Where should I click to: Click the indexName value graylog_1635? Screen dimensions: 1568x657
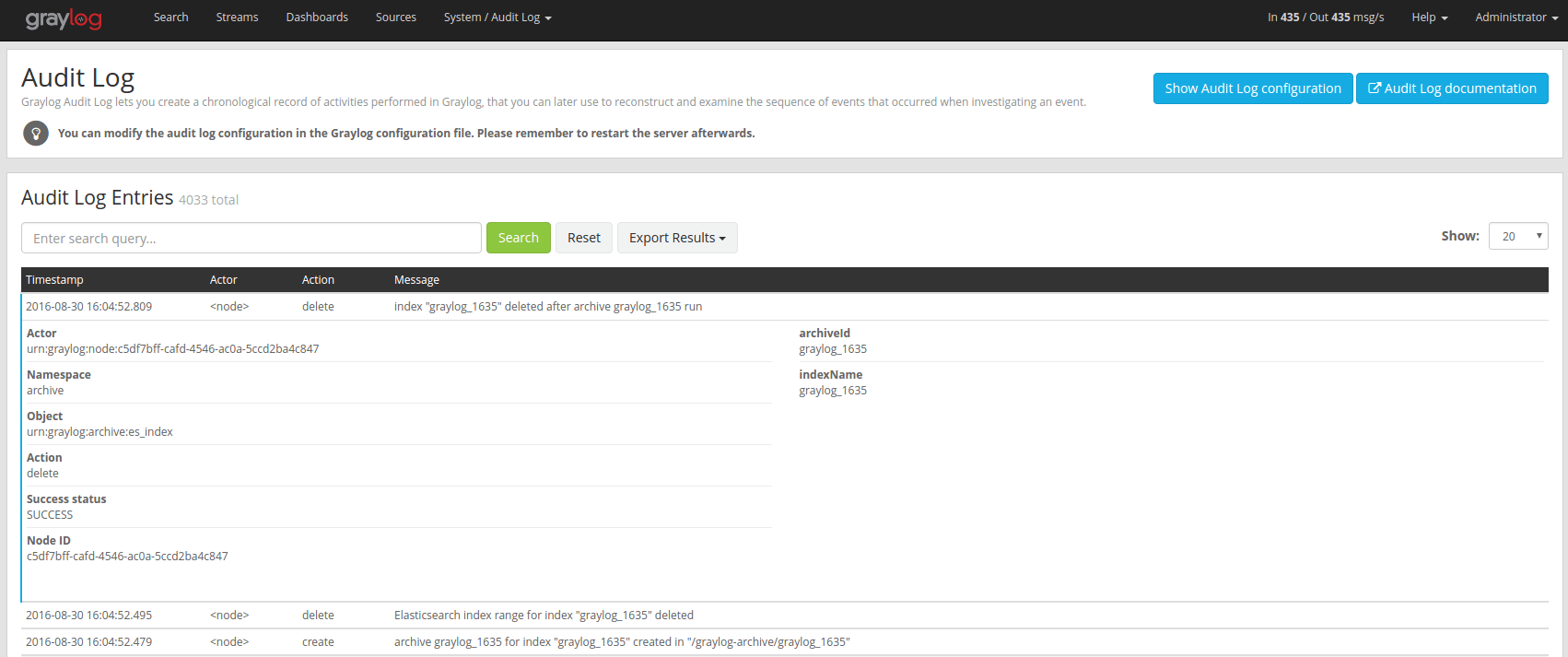pyautogui.click(x=833, y=391)
